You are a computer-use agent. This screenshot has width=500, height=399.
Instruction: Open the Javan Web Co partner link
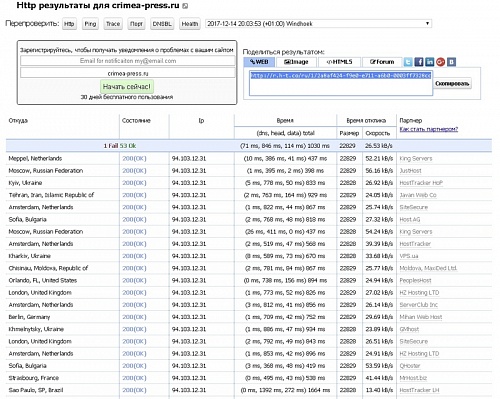pos(418,195)
